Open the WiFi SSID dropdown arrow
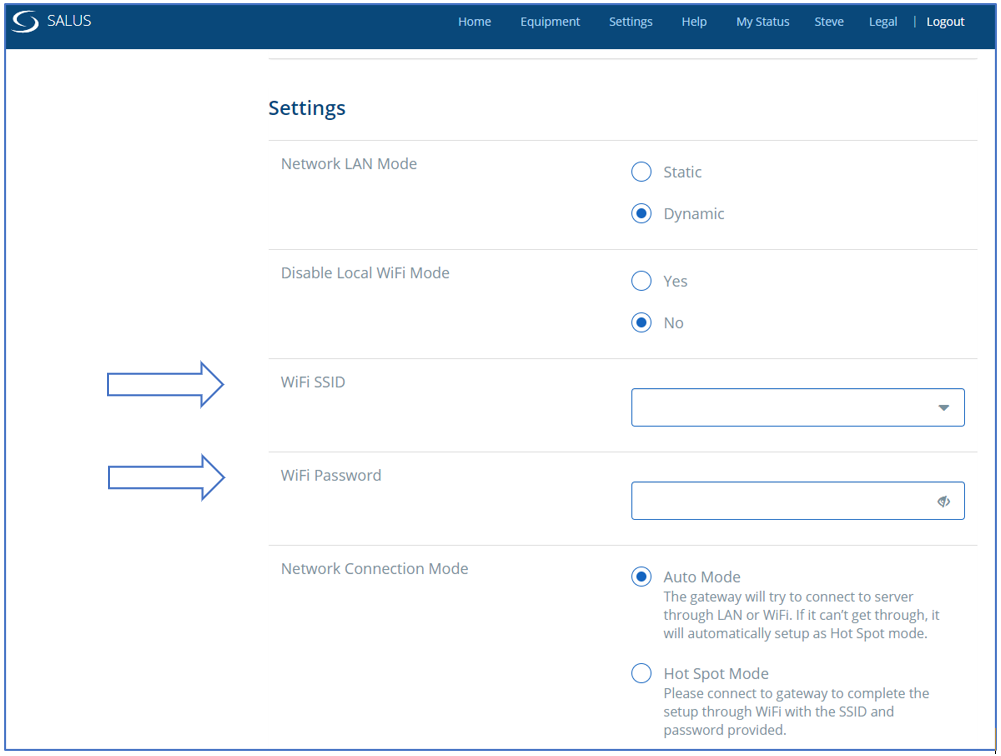 pyautogui.click(x=944, y=407)
